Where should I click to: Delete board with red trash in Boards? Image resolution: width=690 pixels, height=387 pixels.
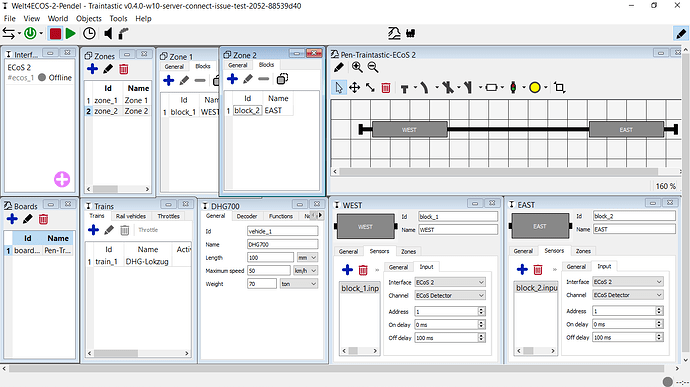tap(43, 219)
